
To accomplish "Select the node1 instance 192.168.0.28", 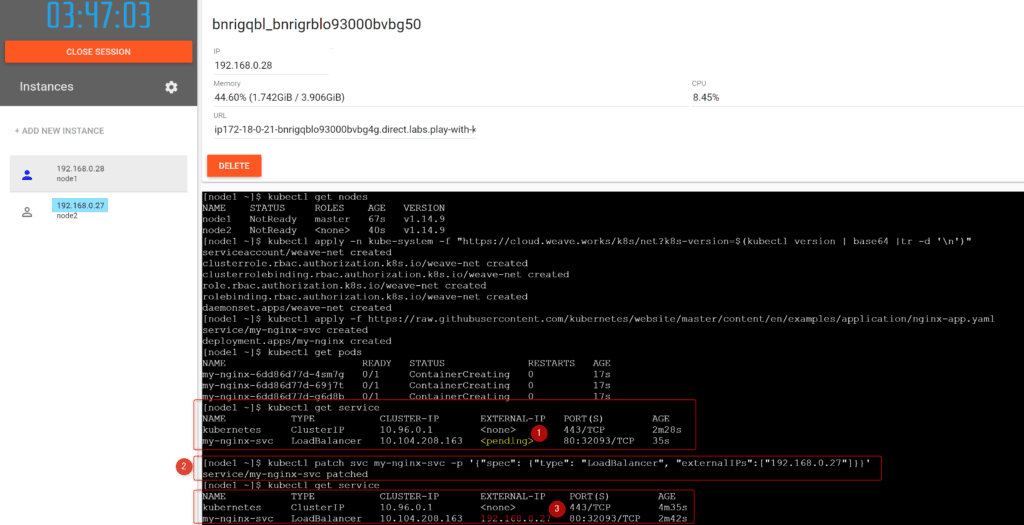I will 80,169.
